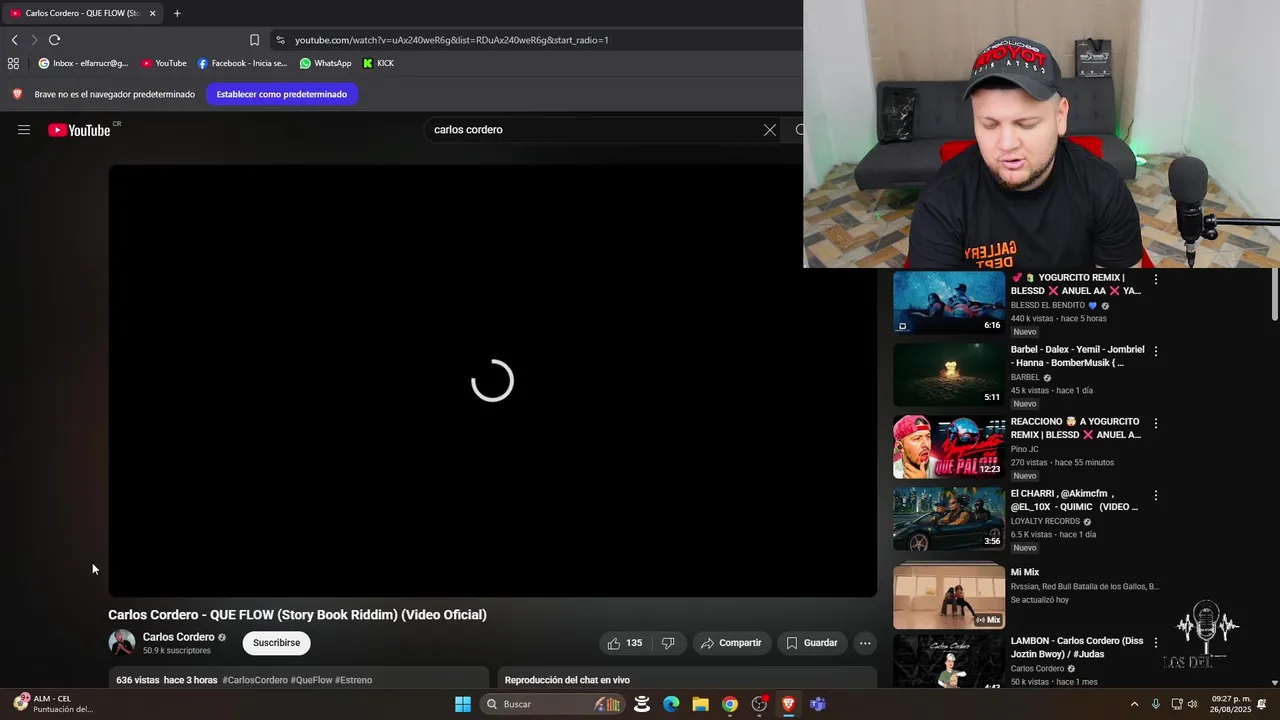The height and width of the screenshot is (720, 1280).
Task: Click the LOYALTY RECORDS channel name
Action: click(1045, 521)
